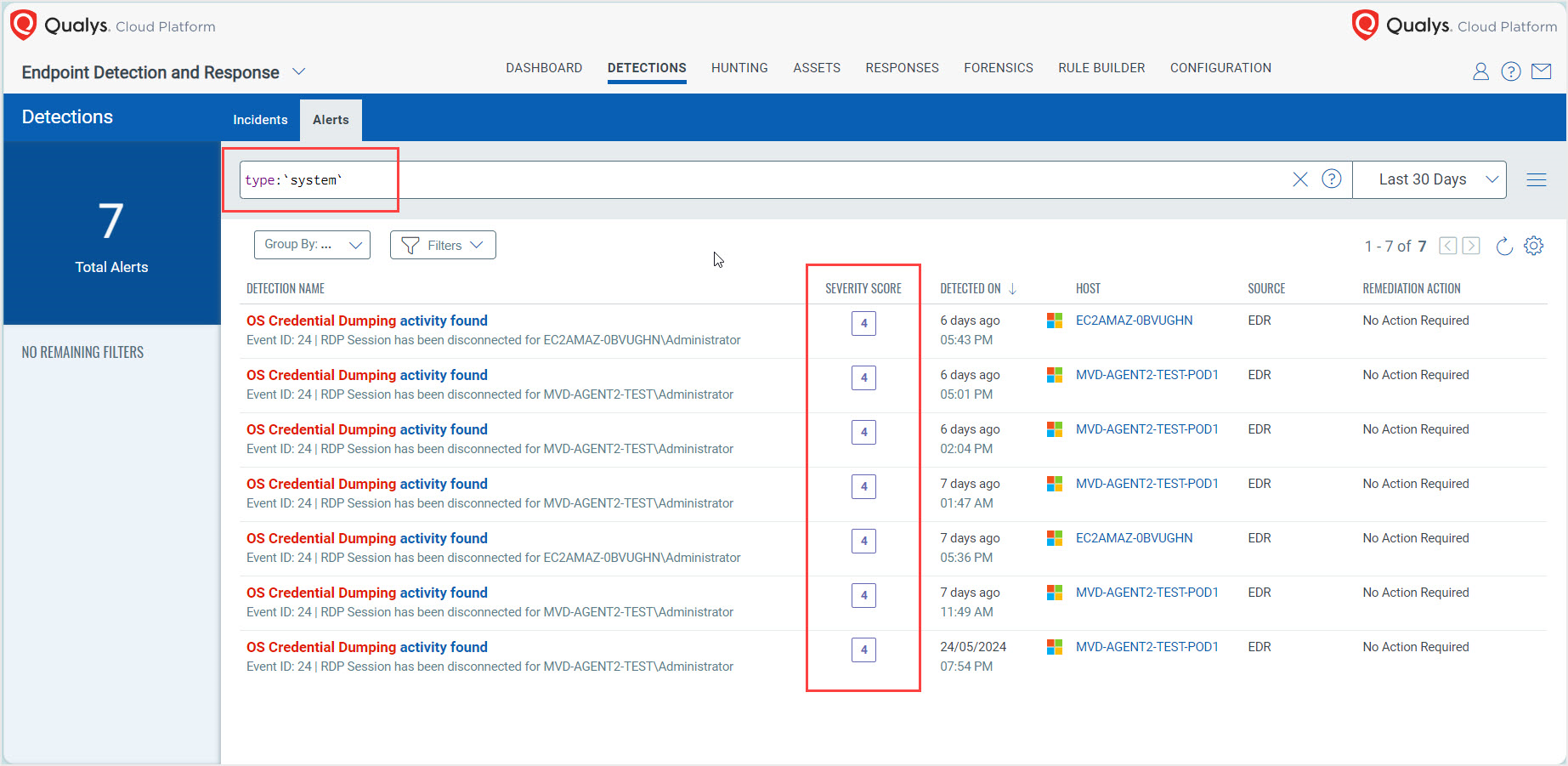Open the Group By dropdown
The height and width of the screenshot is (766, 1568).
click(x=312, y=245)
